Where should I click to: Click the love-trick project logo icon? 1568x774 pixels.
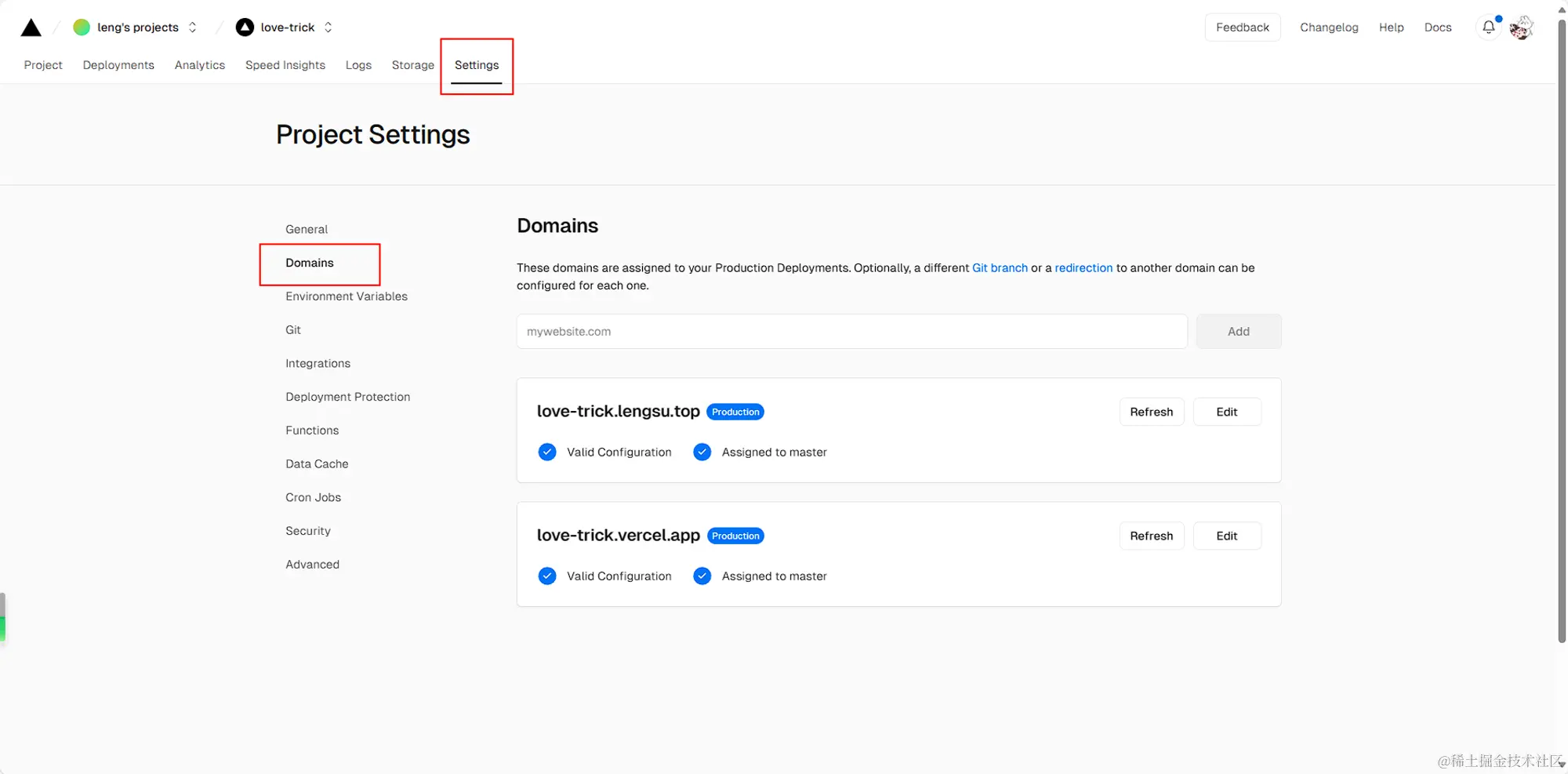(245, 27)
